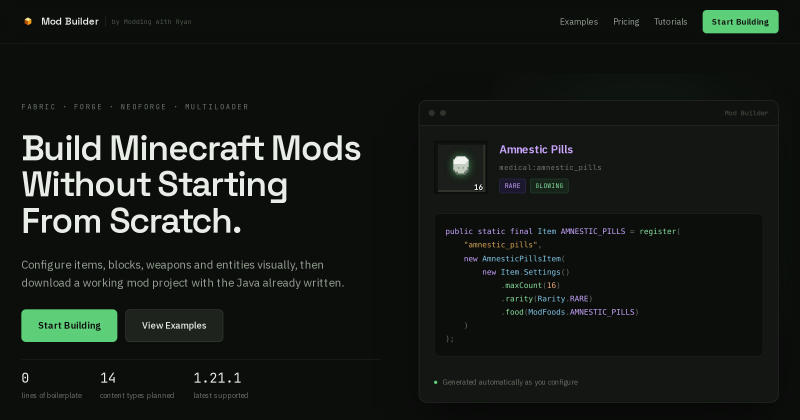
Task: Click the 'latest supported' label
Action: tap(221, 396)
